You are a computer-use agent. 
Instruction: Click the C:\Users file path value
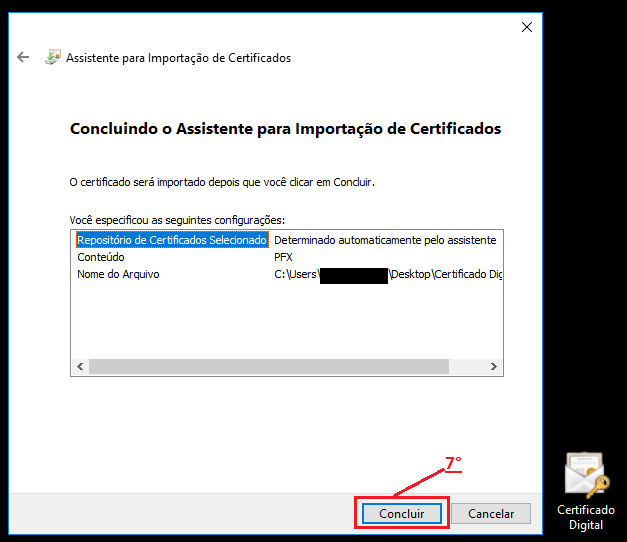pyautogui.click(x=295, y=275)
